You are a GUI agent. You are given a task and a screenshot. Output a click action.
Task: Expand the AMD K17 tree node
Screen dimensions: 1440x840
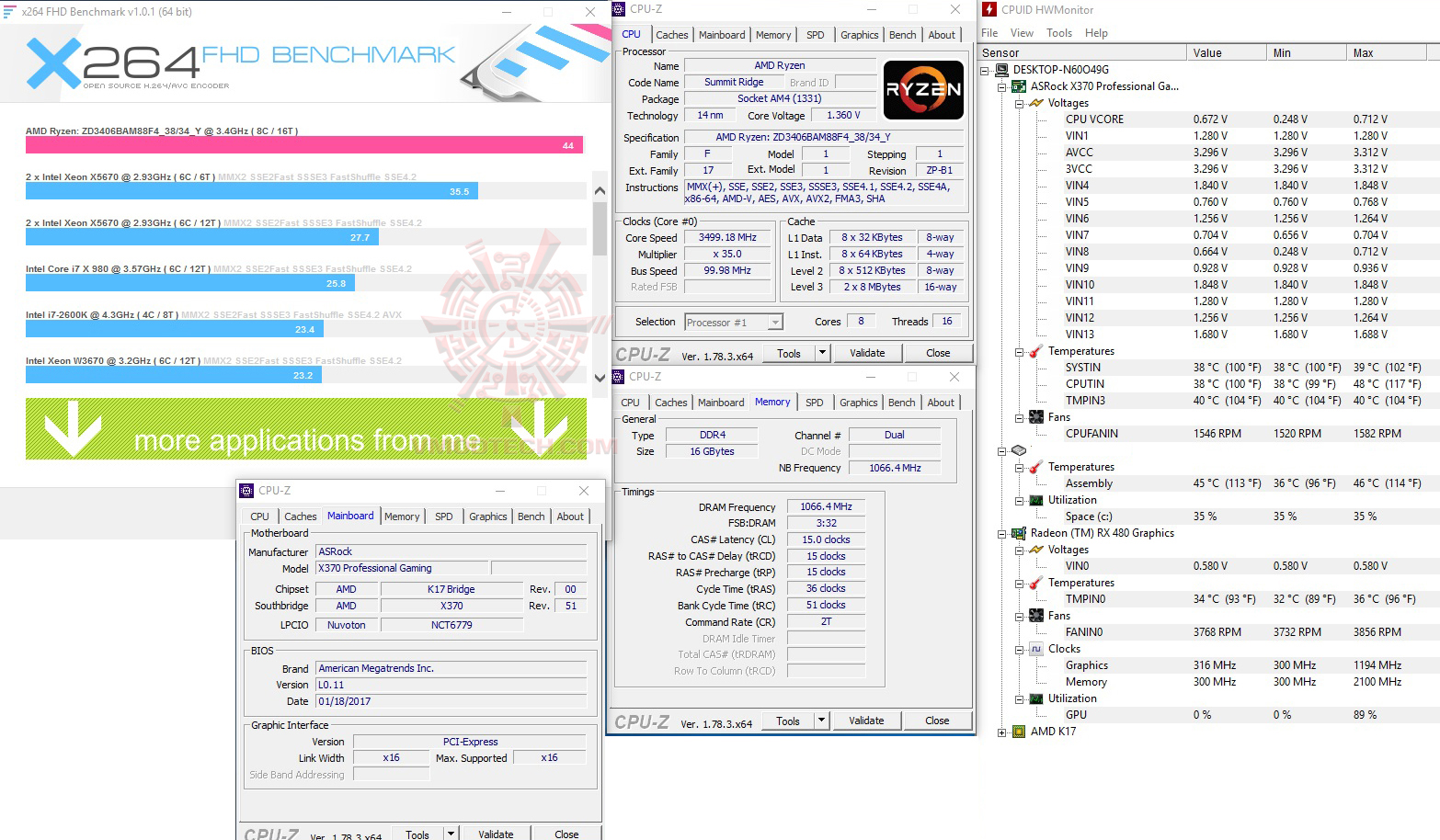1000,732
